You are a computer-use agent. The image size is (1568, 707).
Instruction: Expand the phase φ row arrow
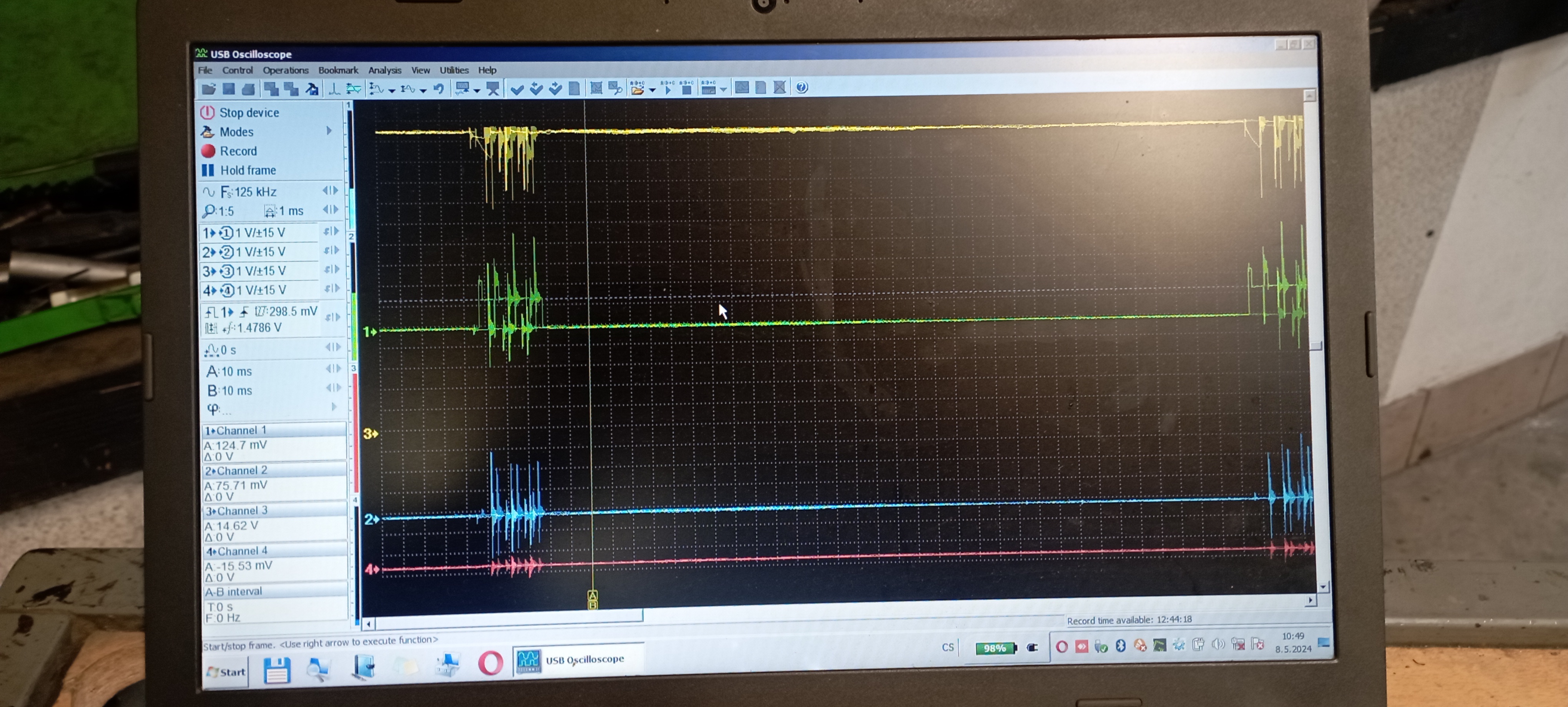pyautogui.click(x=334, y=407)
